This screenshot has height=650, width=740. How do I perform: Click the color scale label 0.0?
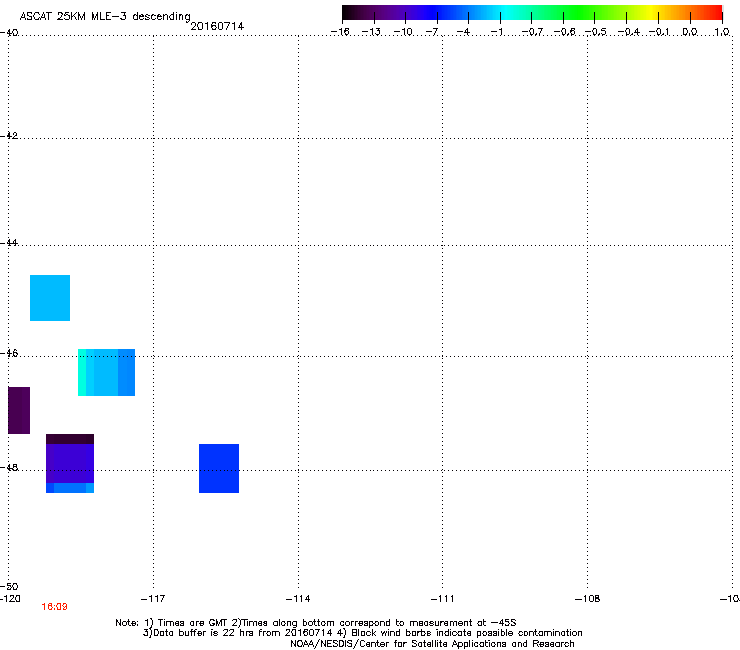click(690, 32)
